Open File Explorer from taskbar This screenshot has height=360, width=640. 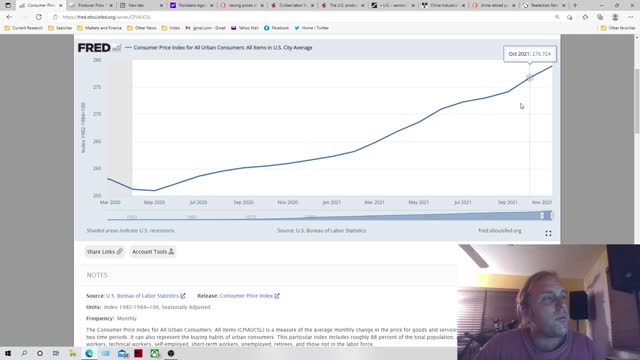(x=72, y=353)
